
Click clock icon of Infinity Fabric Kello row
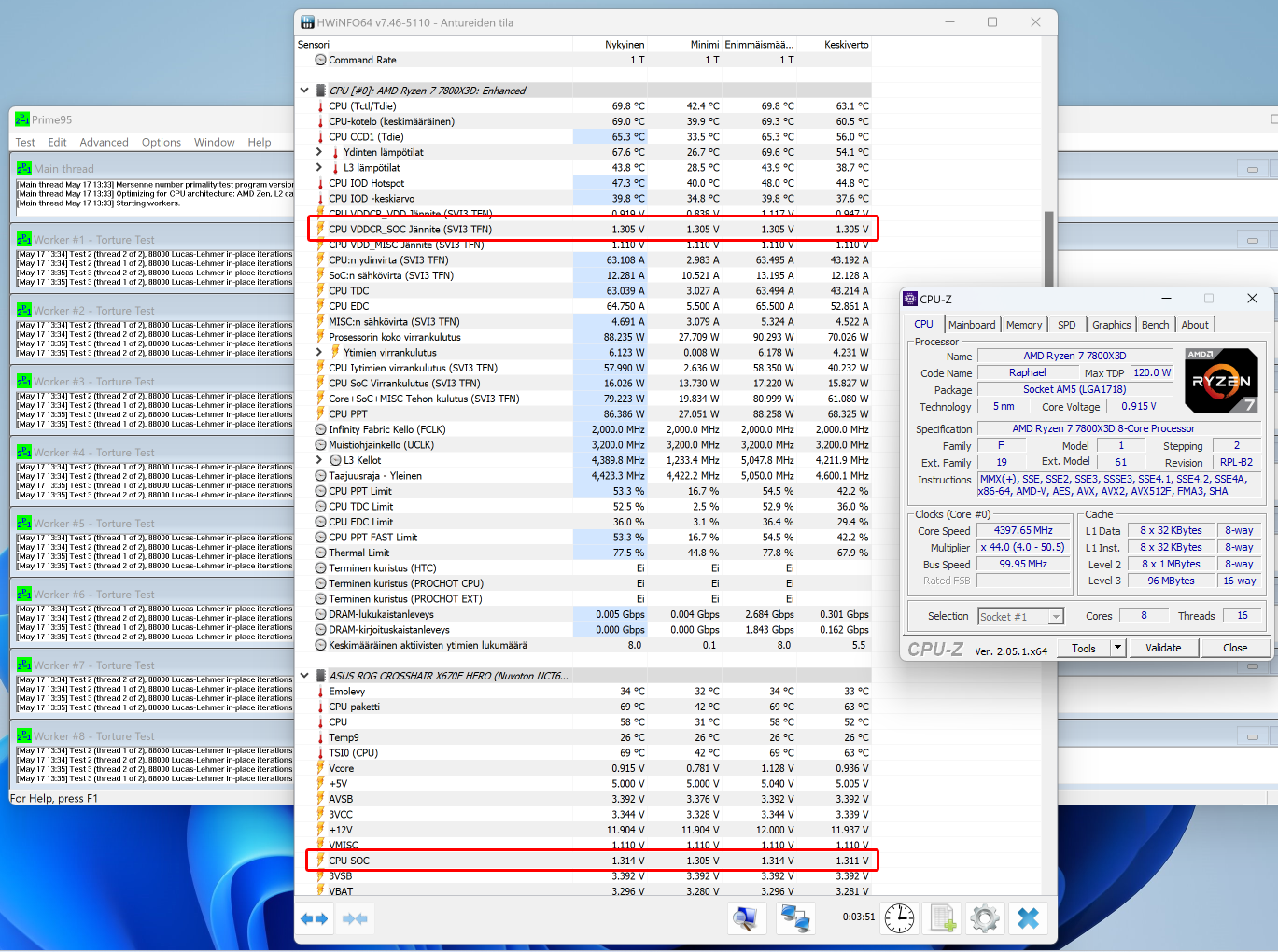[320, 429]
